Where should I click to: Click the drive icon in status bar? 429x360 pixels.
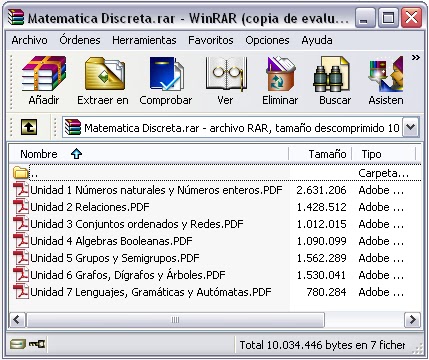click(x=17, y=344)
